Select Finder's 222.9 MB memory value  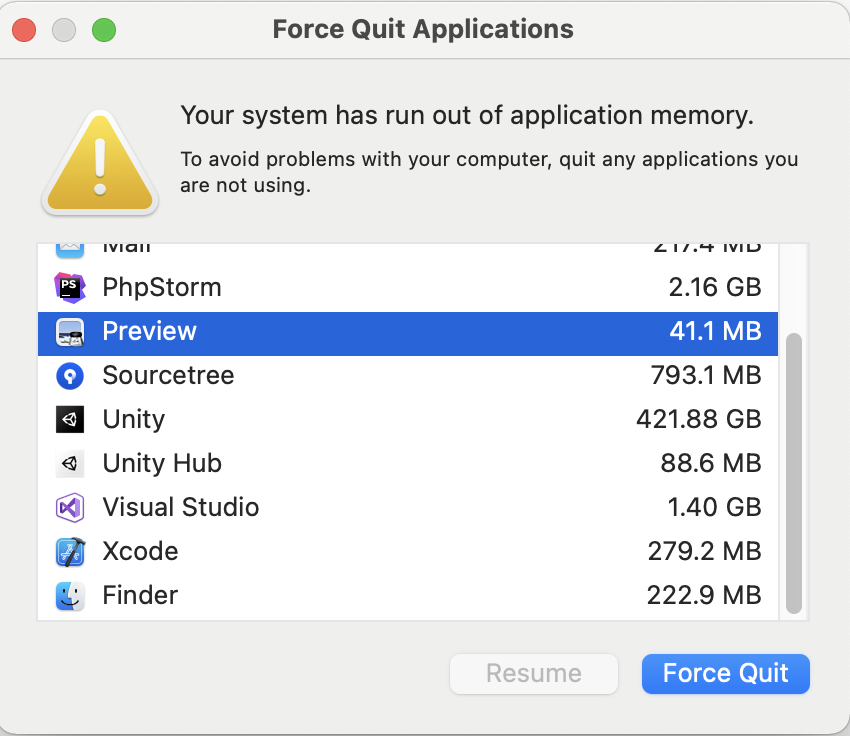coord(704,596)
